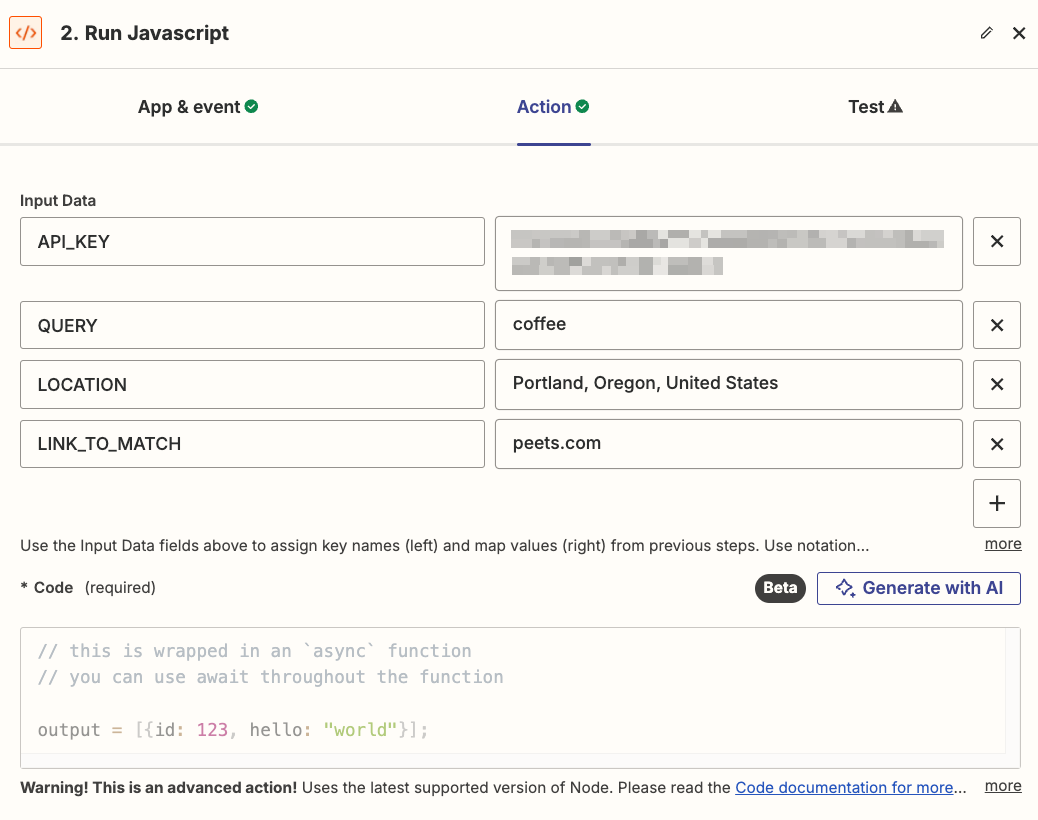Viewport: 1038px width, 820px height.
Task: Delete the QUERY input data row
Action: (996, 325)
